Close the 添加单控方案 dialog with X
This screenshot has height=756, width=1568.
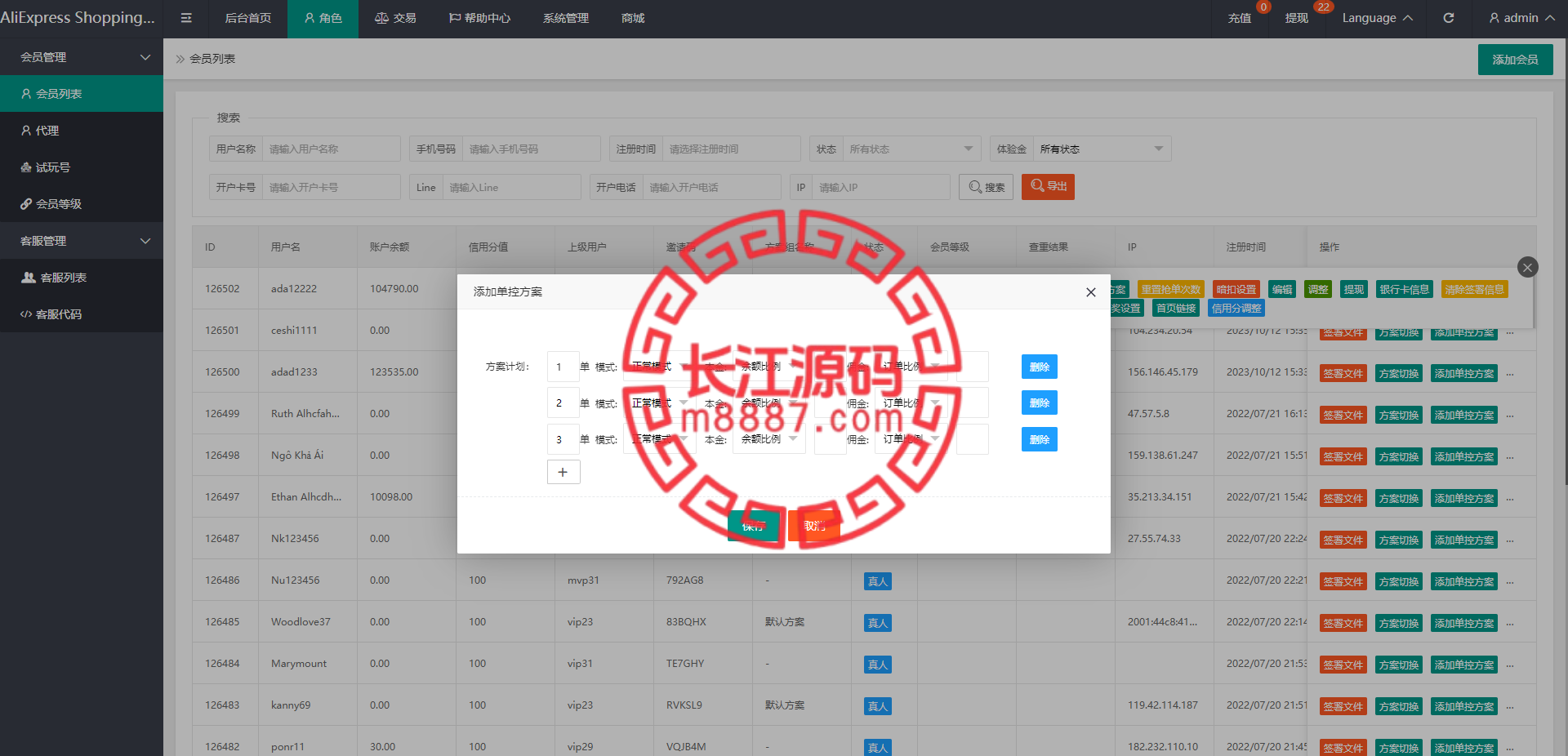(1090, 292)
